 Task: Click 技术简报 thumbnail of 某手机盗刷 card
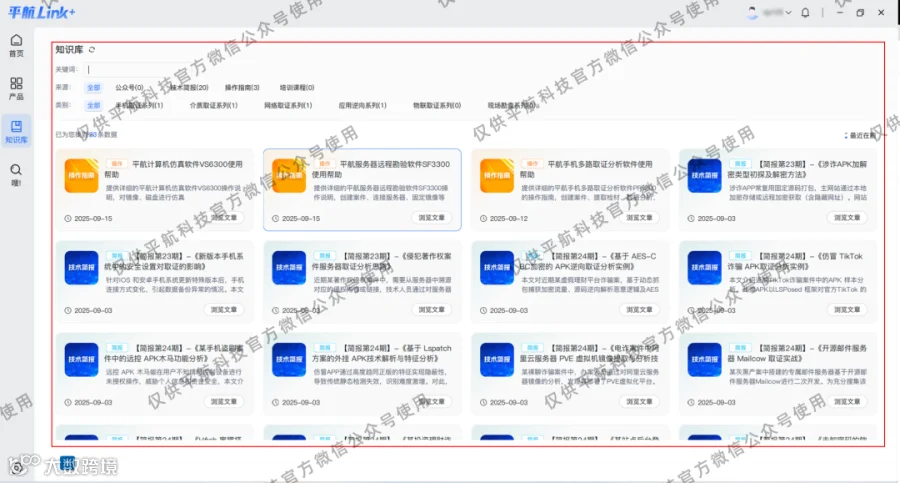[81, 360]
